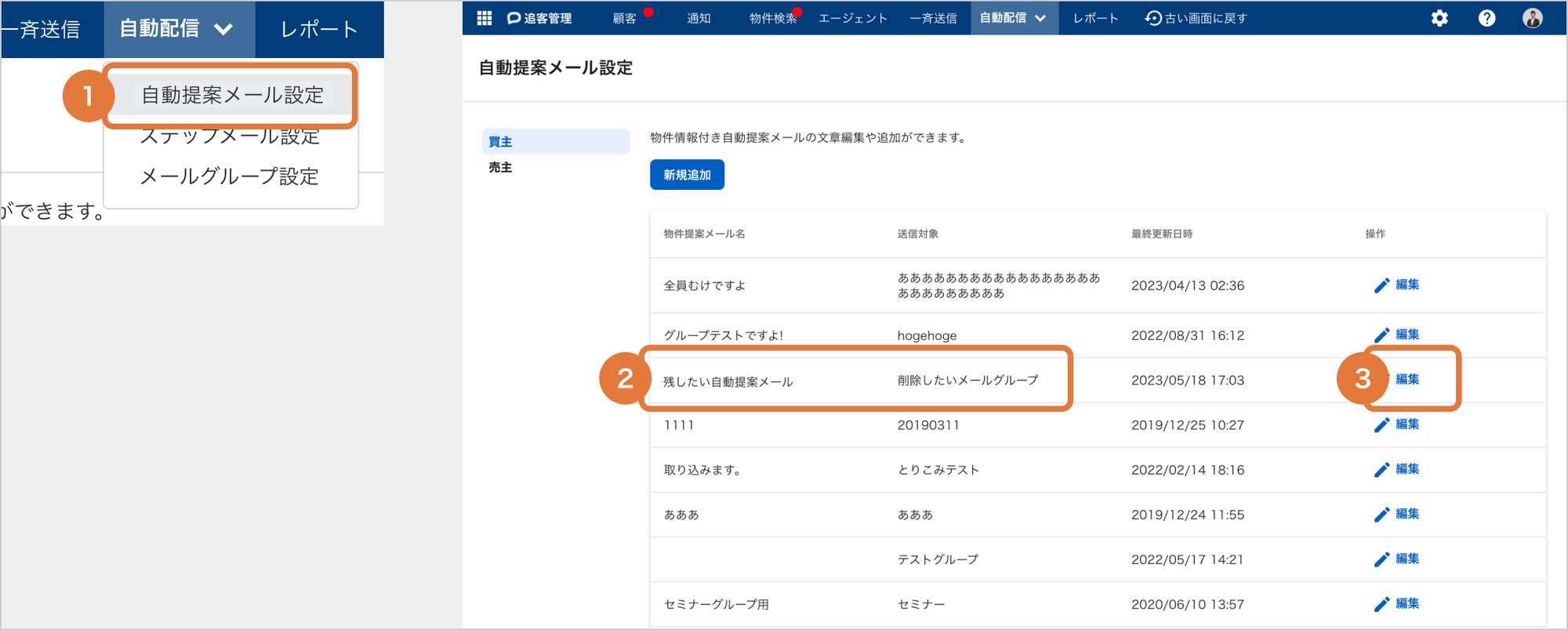This screenshot has width=1568, height=630.
Task: Click 編集 link for 残したい自動提案メール row
Action: 1407,380
